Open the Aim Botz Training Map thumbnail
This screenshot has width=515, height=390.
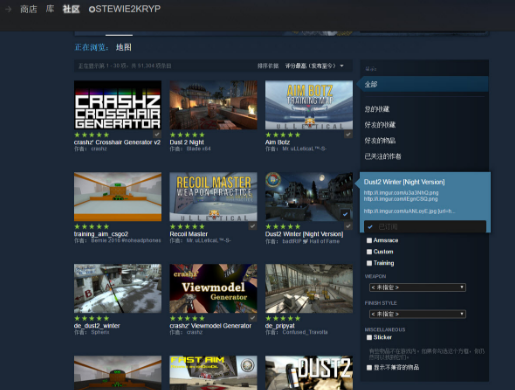[x=309, y=105]
